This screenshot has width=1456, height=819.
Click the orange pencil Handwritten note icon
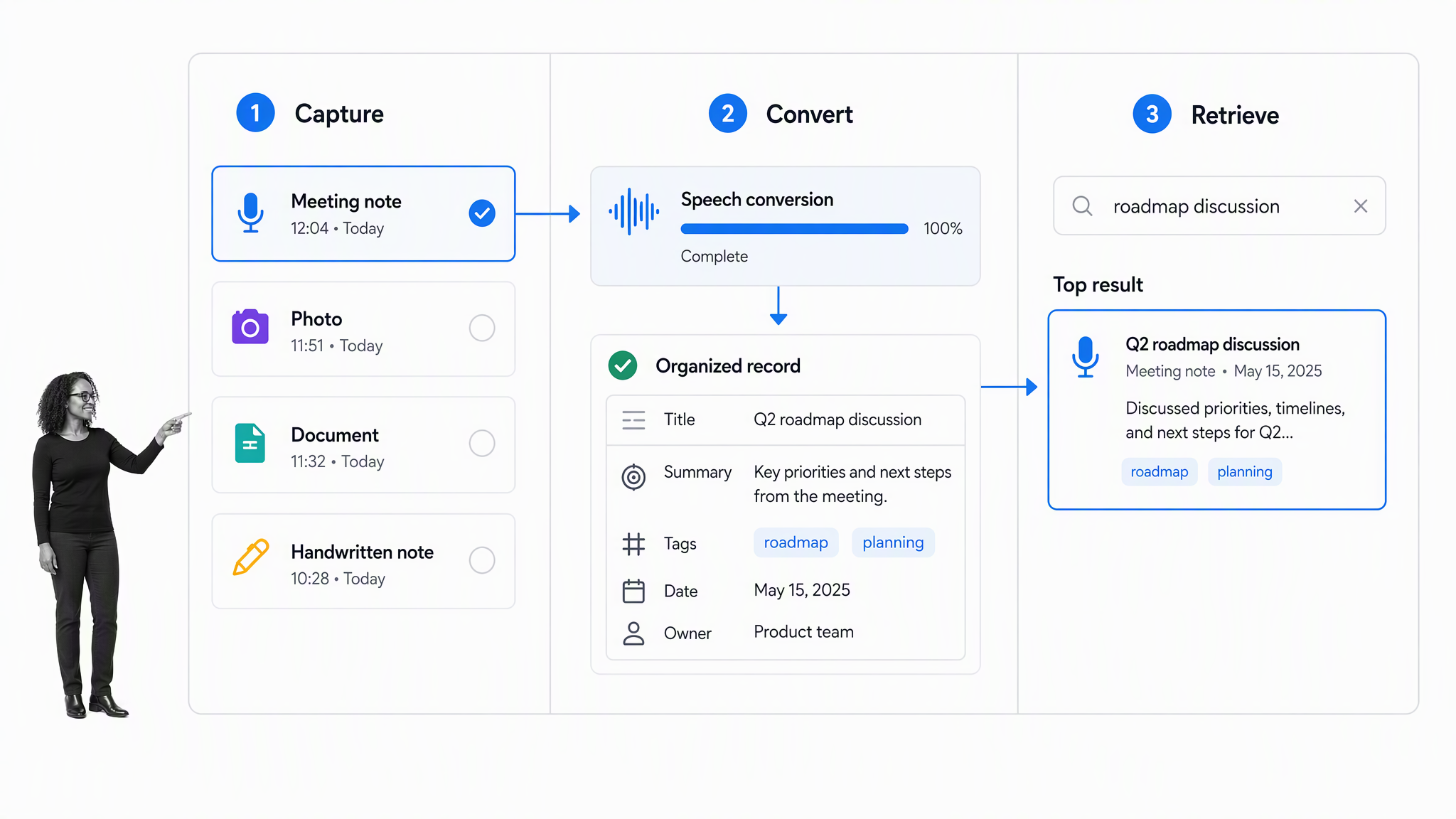coord(251,557)
